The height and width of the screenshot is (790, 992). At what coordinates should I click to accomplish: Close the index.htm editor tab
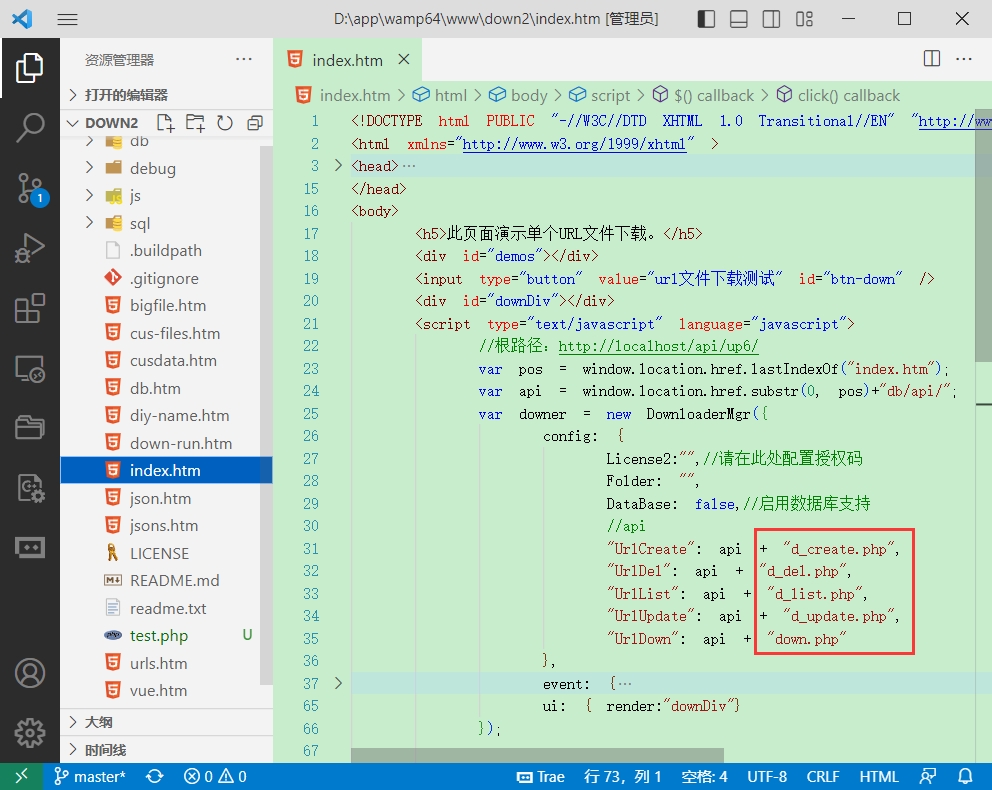pos(404,59)
